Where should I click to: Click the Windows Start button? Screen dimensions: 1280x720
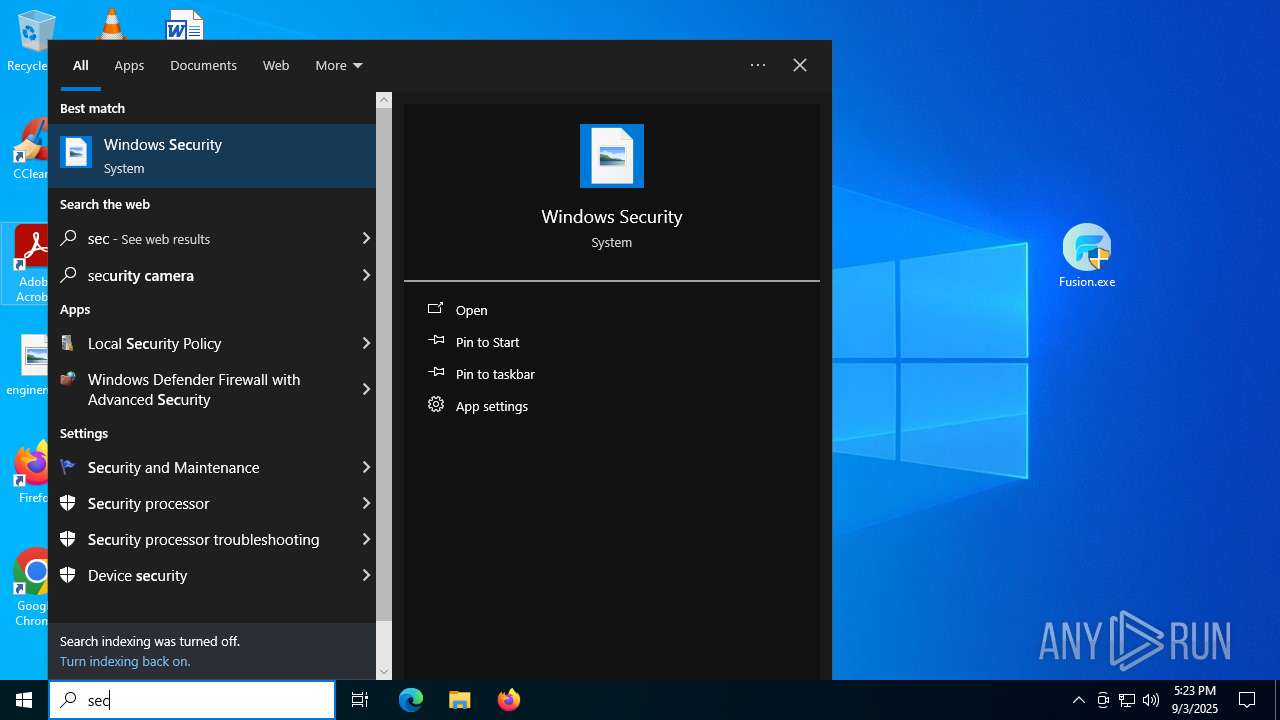24,700
